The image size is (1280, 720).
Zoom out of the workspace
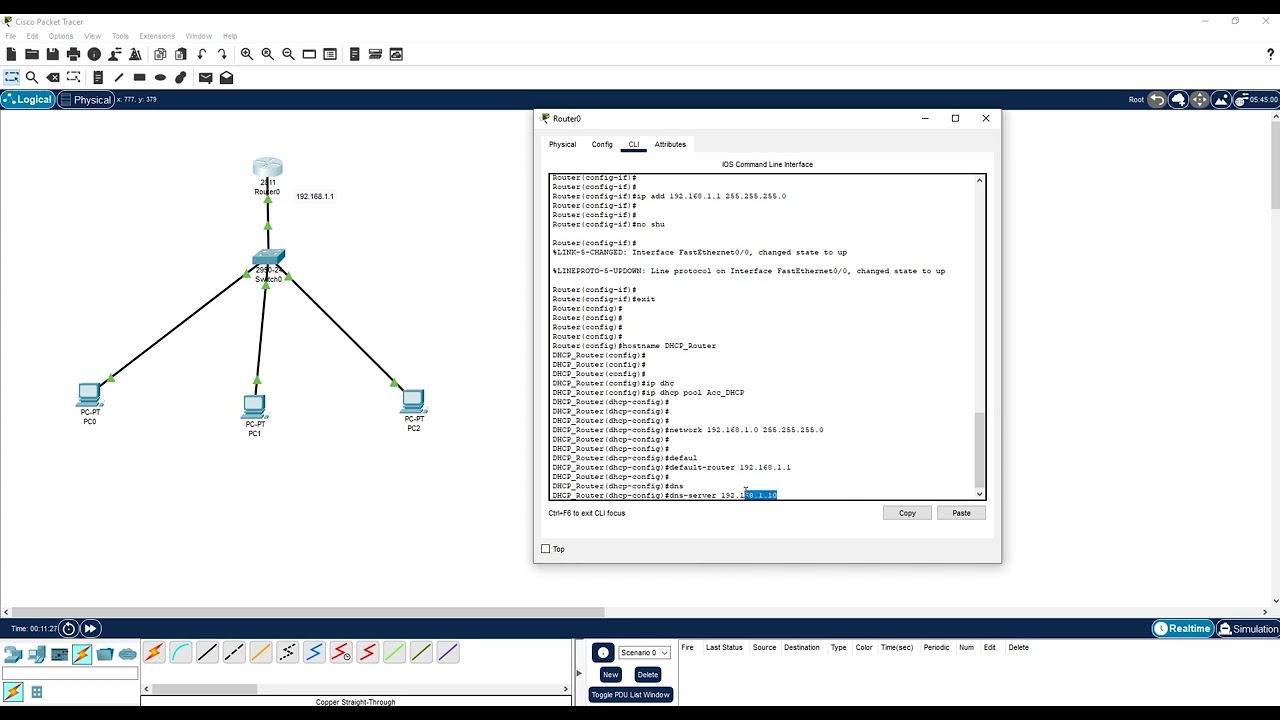288,54
